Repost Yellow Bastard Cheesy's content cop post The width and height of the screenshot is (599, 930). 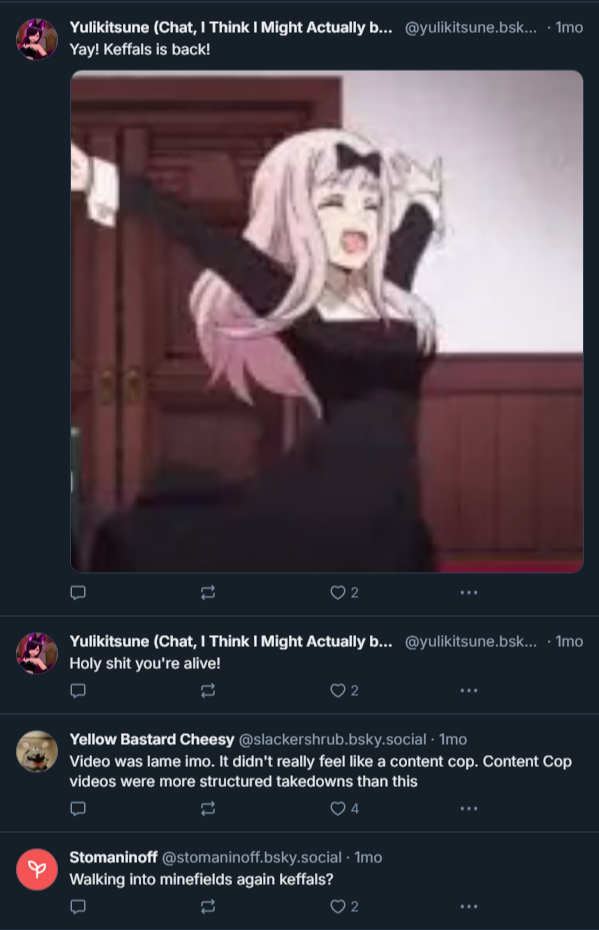tap(208, 808)
